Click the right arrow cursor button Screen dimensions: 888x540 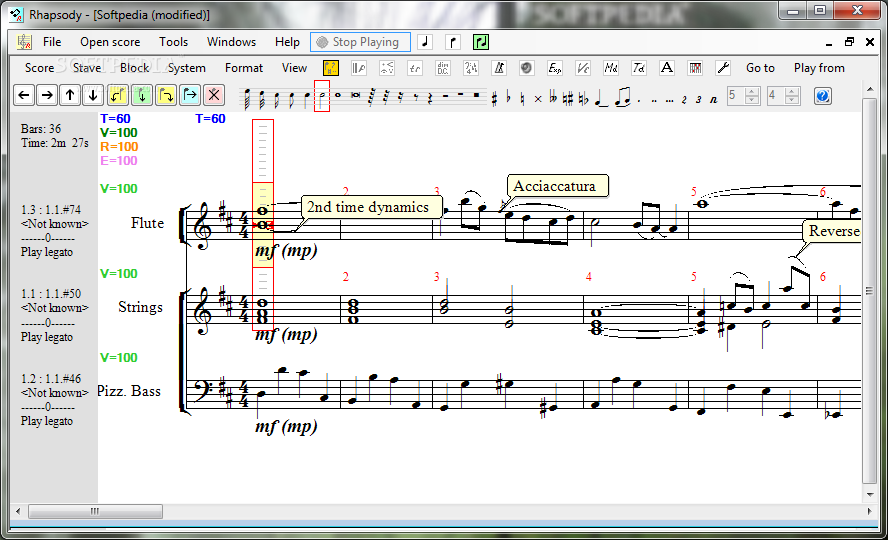[x=48, y=95]
